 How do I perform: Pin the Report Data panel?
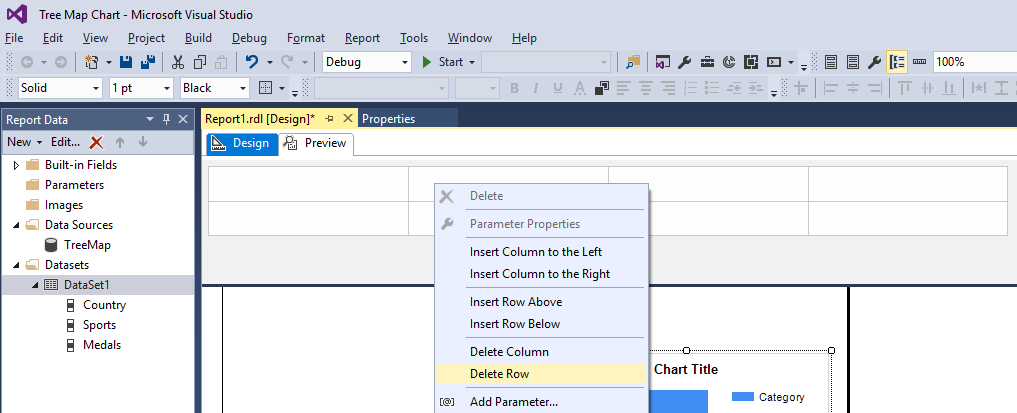(167, 120)
